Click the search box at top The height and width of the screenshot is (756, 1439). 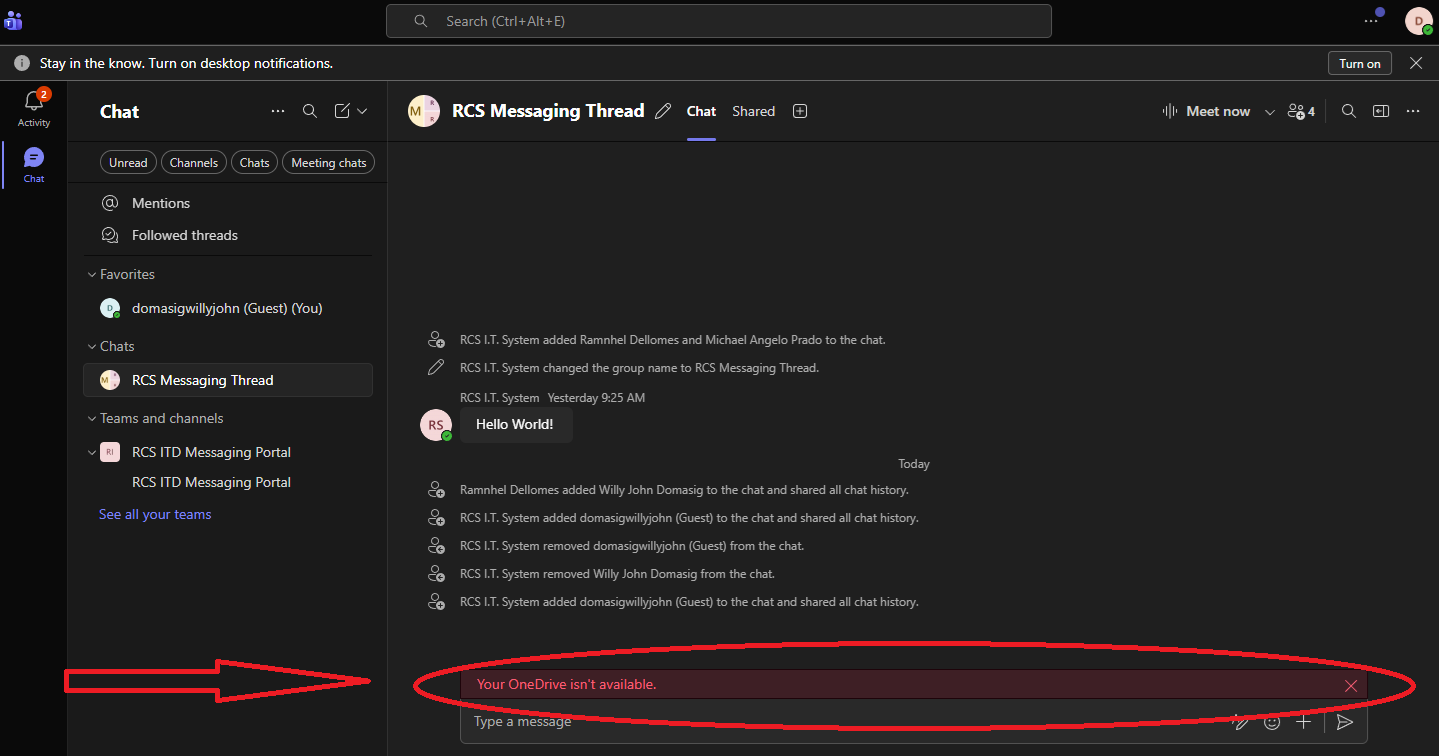pyautogui.click(x=718, y=21)
